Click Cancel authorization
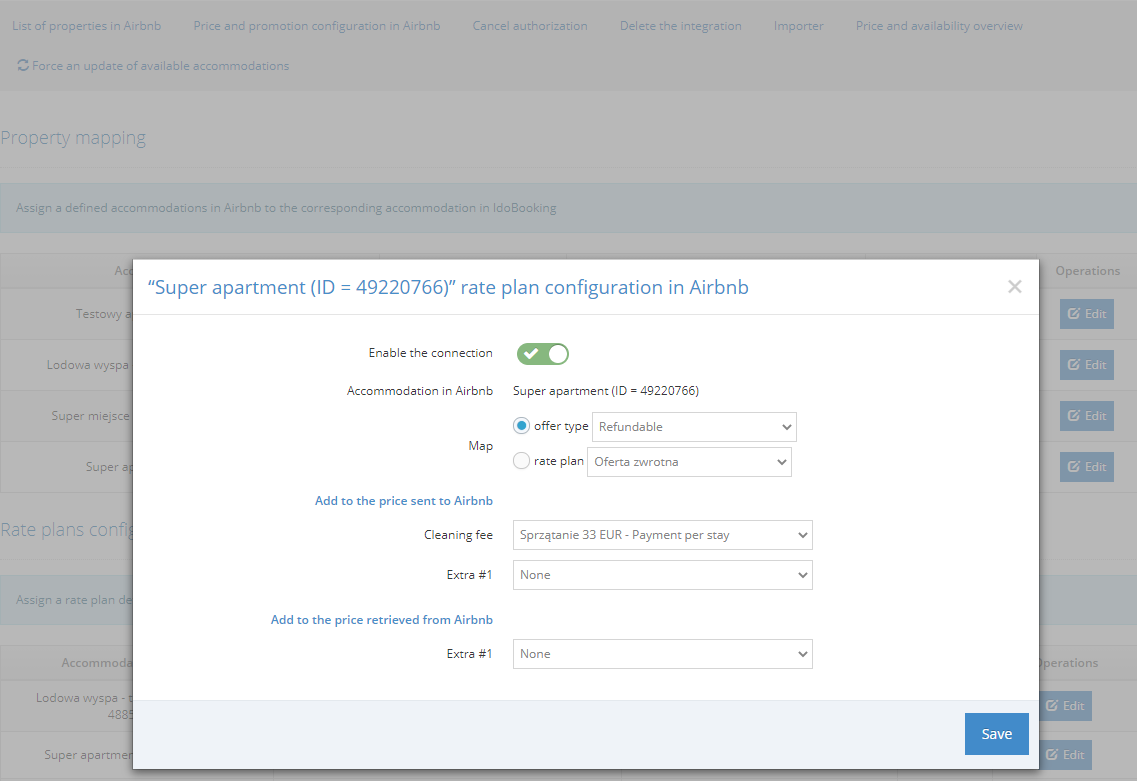 pyautogui.click(x=530, y=26)
